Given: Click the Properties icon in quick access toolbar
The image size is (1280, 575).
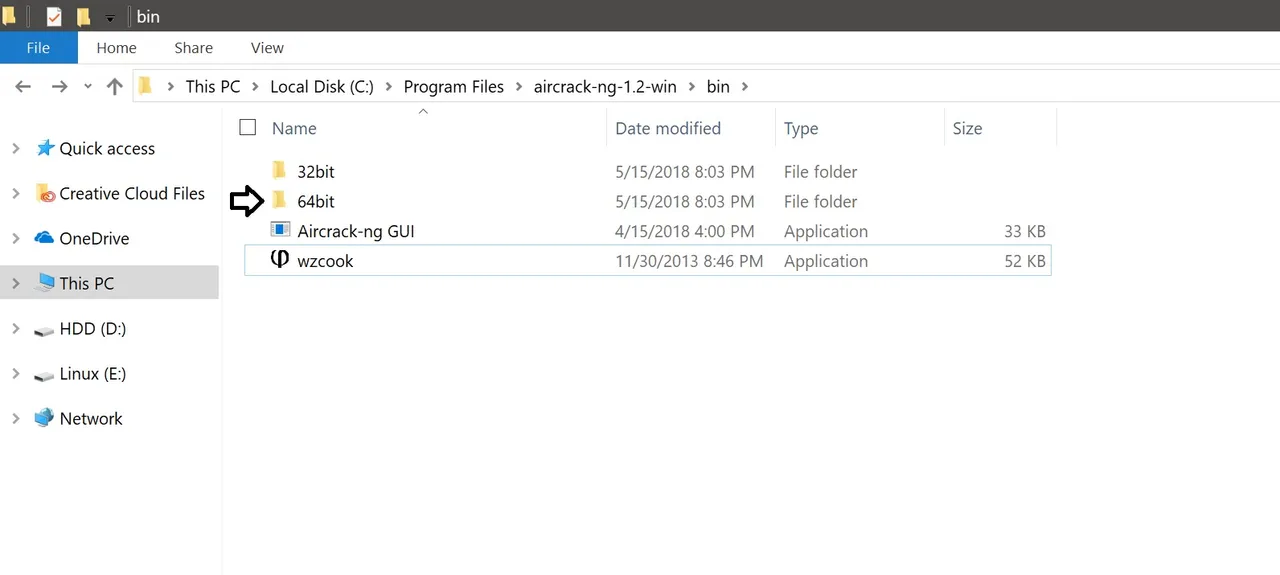Looking at the screenshot, I should pyautogui.click(x=54, y=16).
